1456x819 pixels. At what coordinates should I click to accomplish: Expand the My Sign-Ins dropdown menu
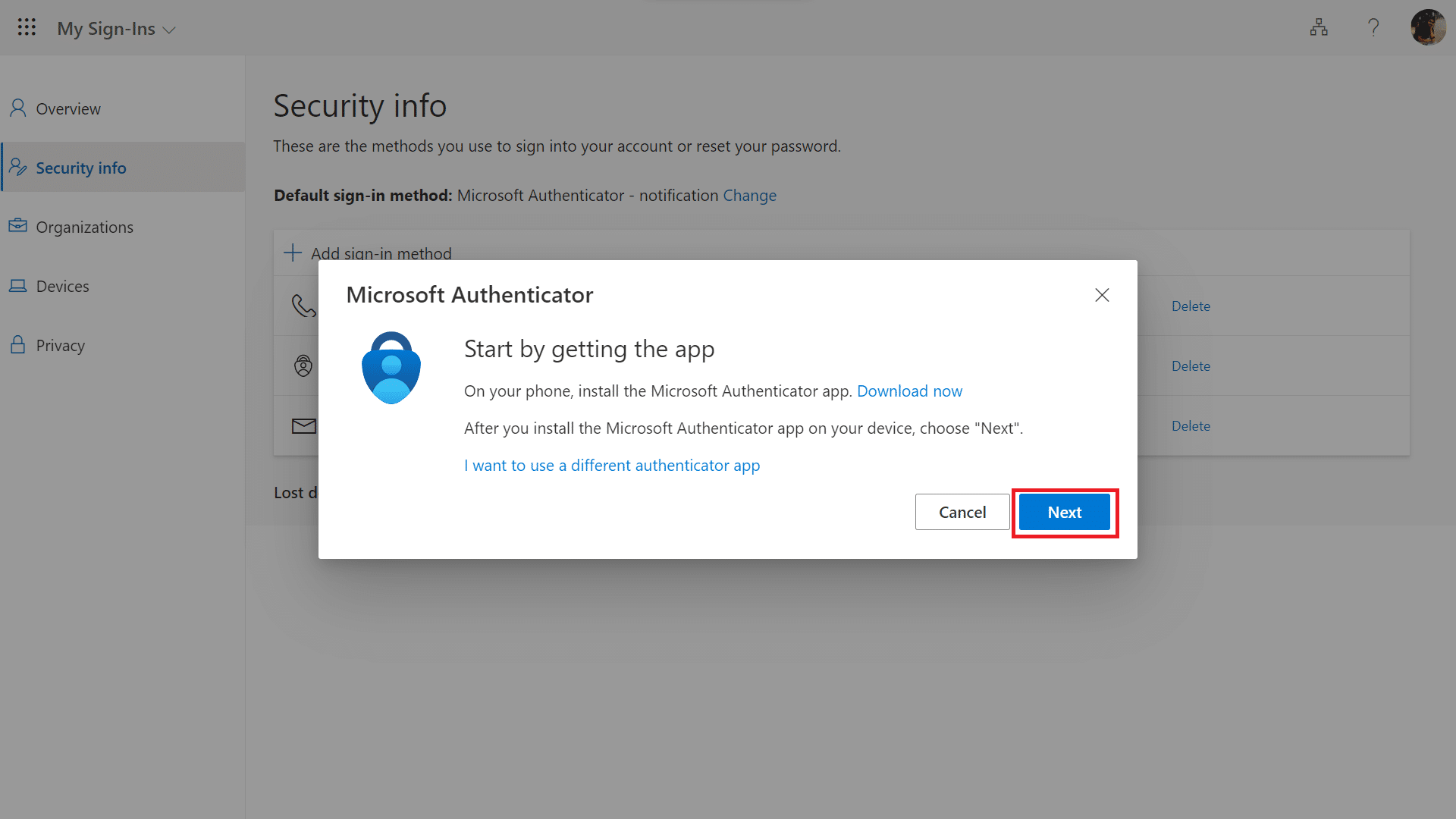170,28
